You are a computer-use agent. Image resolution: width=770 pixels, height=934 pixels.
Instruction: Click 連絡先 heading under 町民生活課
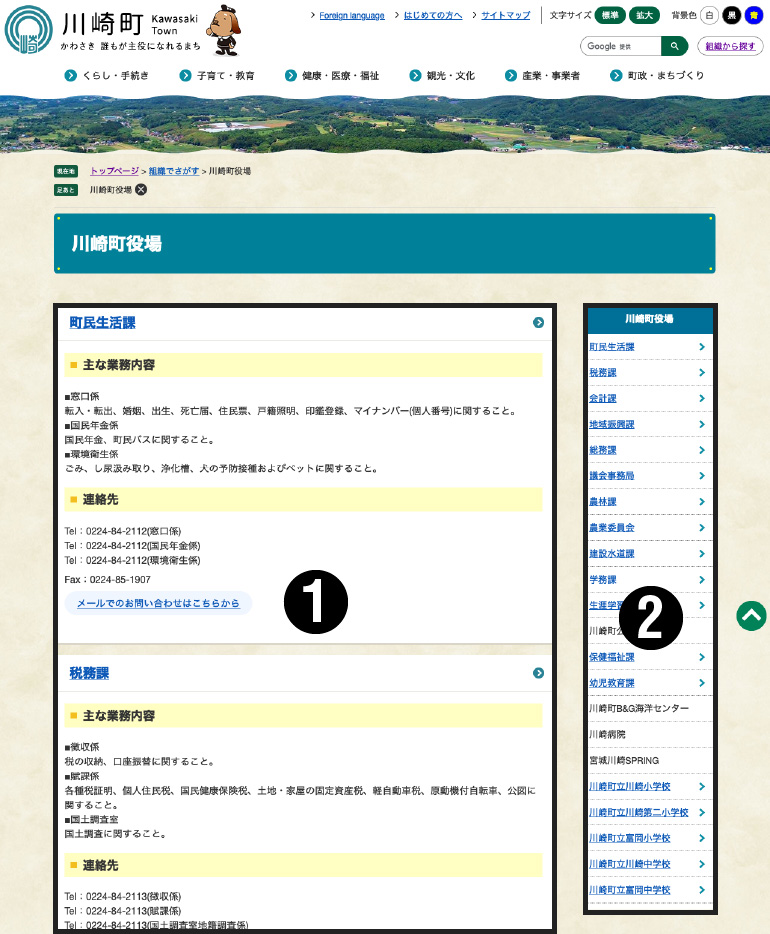click(x=303, y=499)
